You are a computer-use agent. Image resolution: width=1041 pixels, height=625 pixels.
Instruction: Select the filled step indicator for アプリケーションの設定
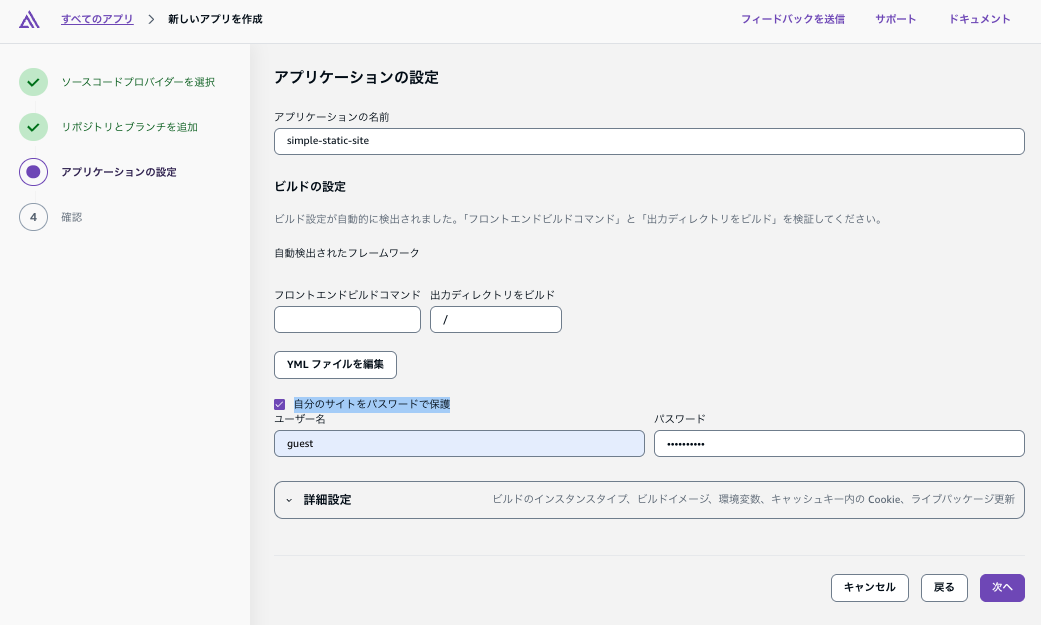33,172
